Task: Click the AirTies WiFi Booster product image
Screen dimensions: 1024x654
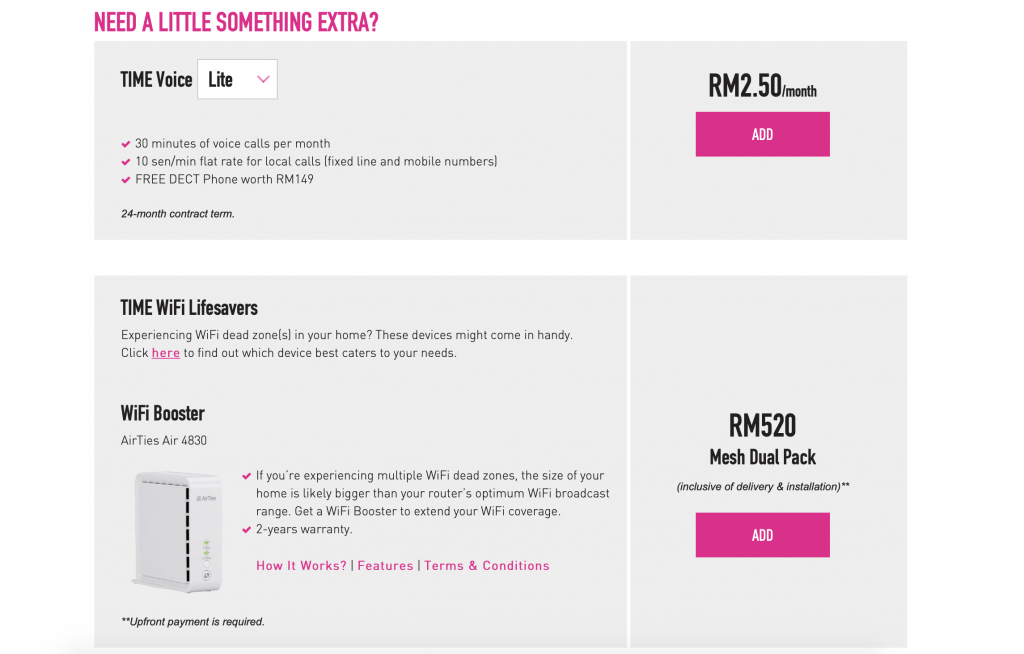Action: coord(178,532)
